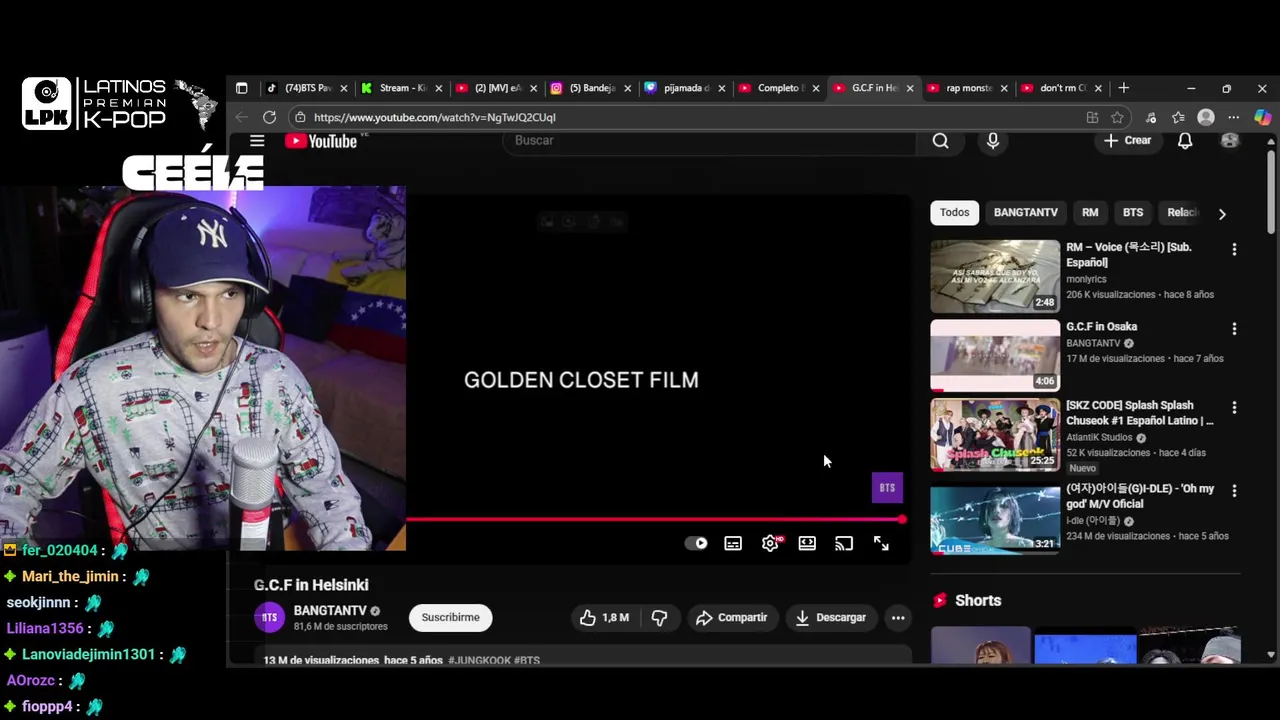
Task: Open browser profile icon
Action: 1206,117
